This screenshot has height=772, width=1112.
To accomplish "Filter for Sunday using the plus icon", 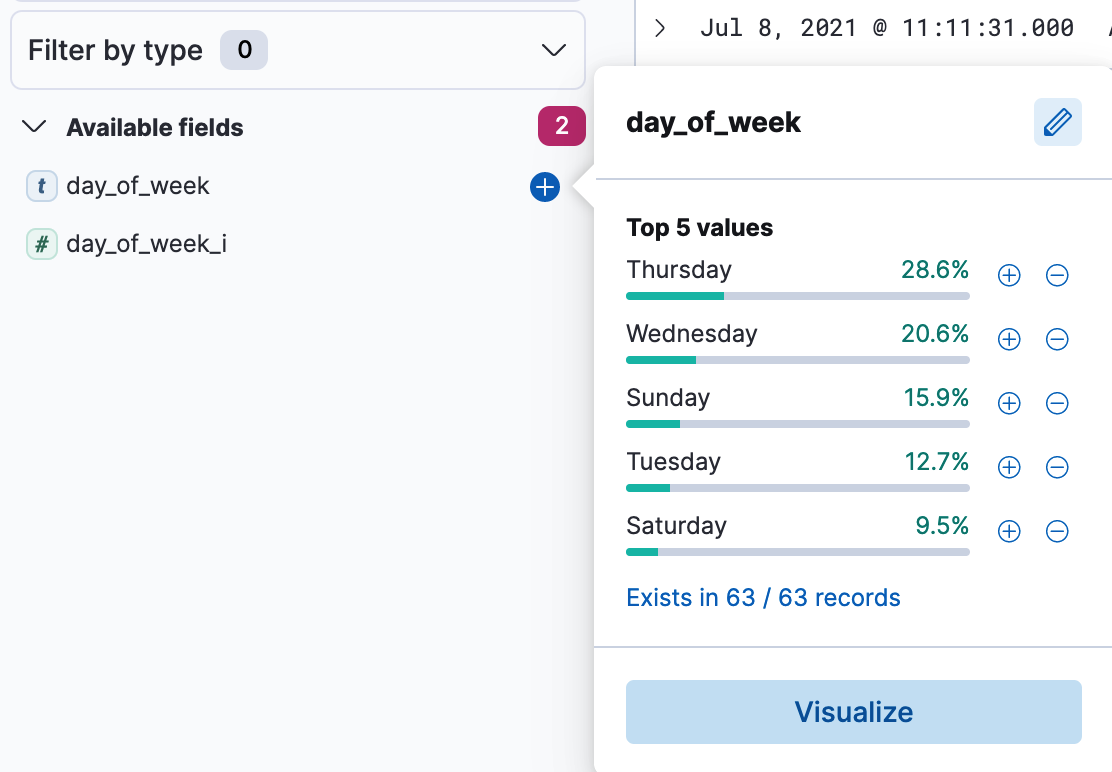I will (x=1008, y=403).
